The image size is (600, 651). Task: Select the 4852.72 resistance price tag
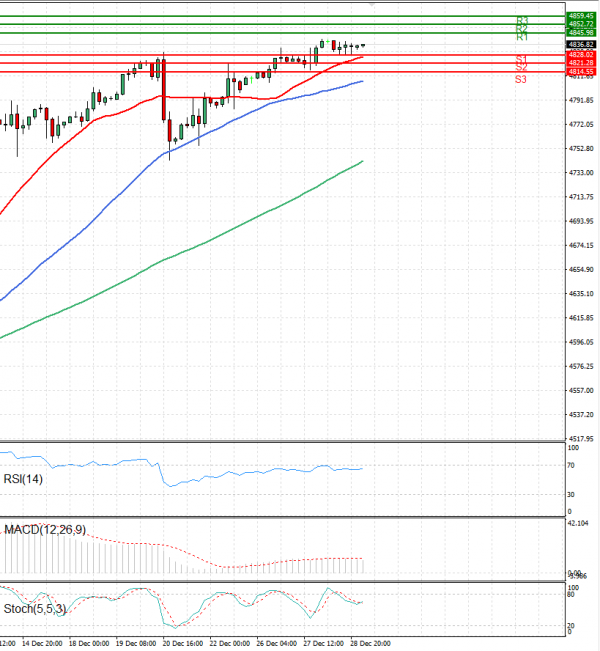[x=581, y=24]
